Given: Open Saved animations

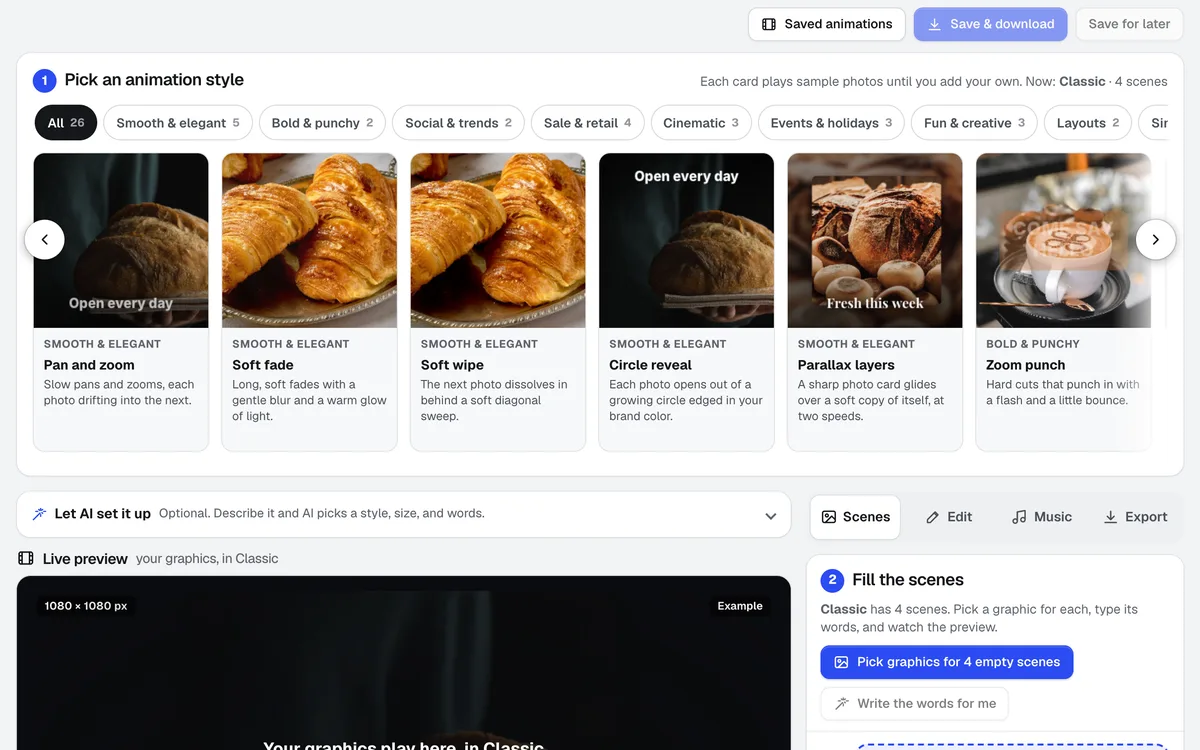Looking at the screenshot, I should tap(826, 24).
